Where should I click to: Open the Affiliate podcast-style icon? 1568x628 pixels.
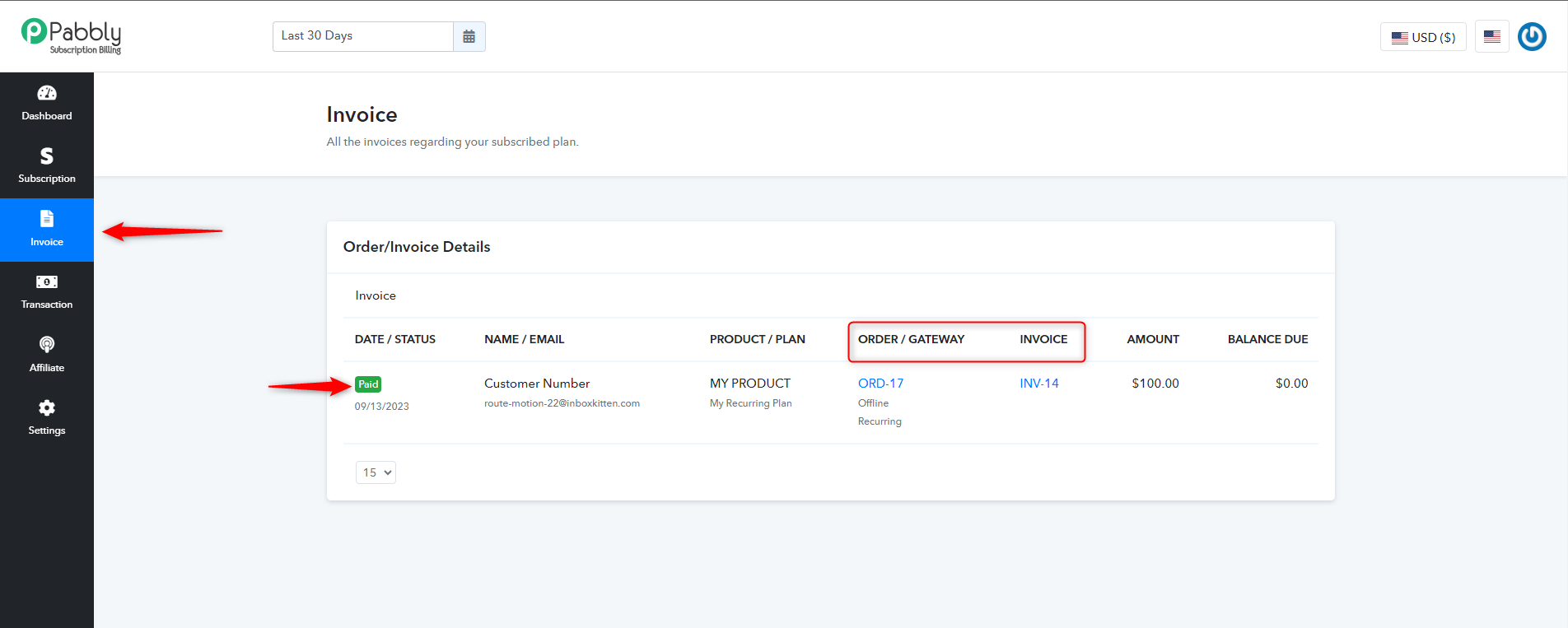[x=47, y=344]
